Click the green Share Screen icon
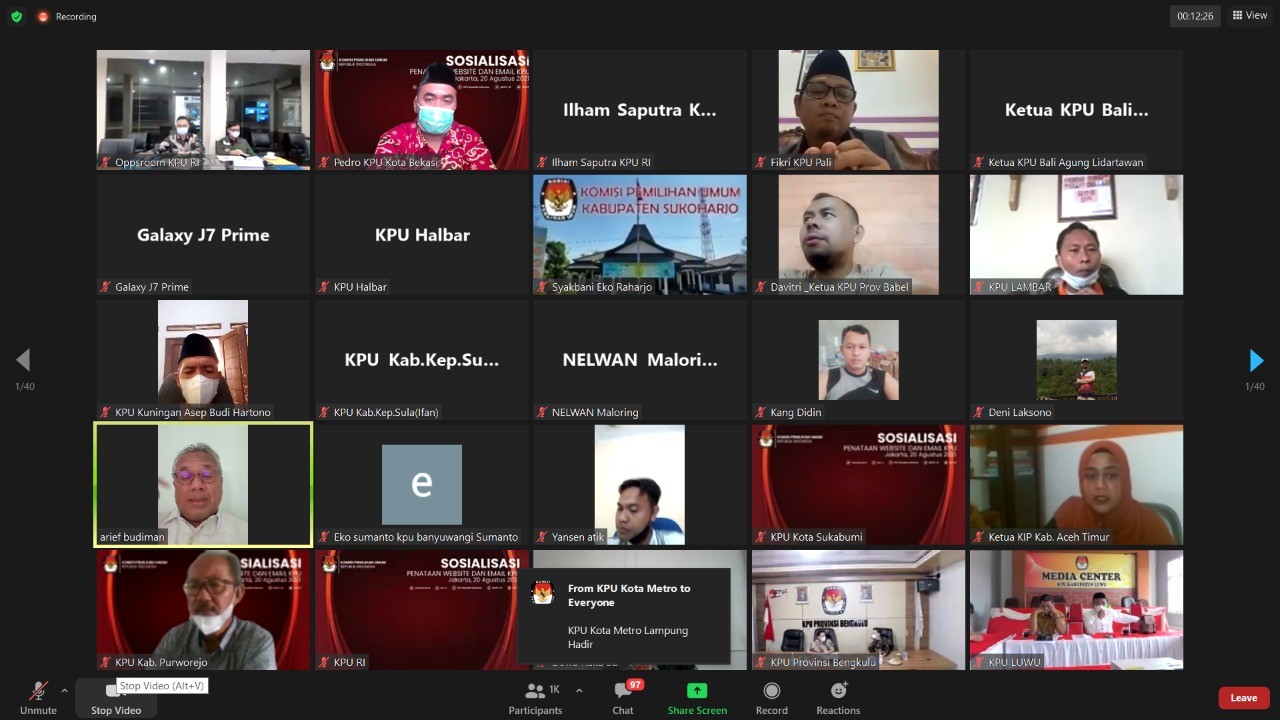The height and width of the screenshot is (720, 1280). pyautogui.click(x=697, y=691)
